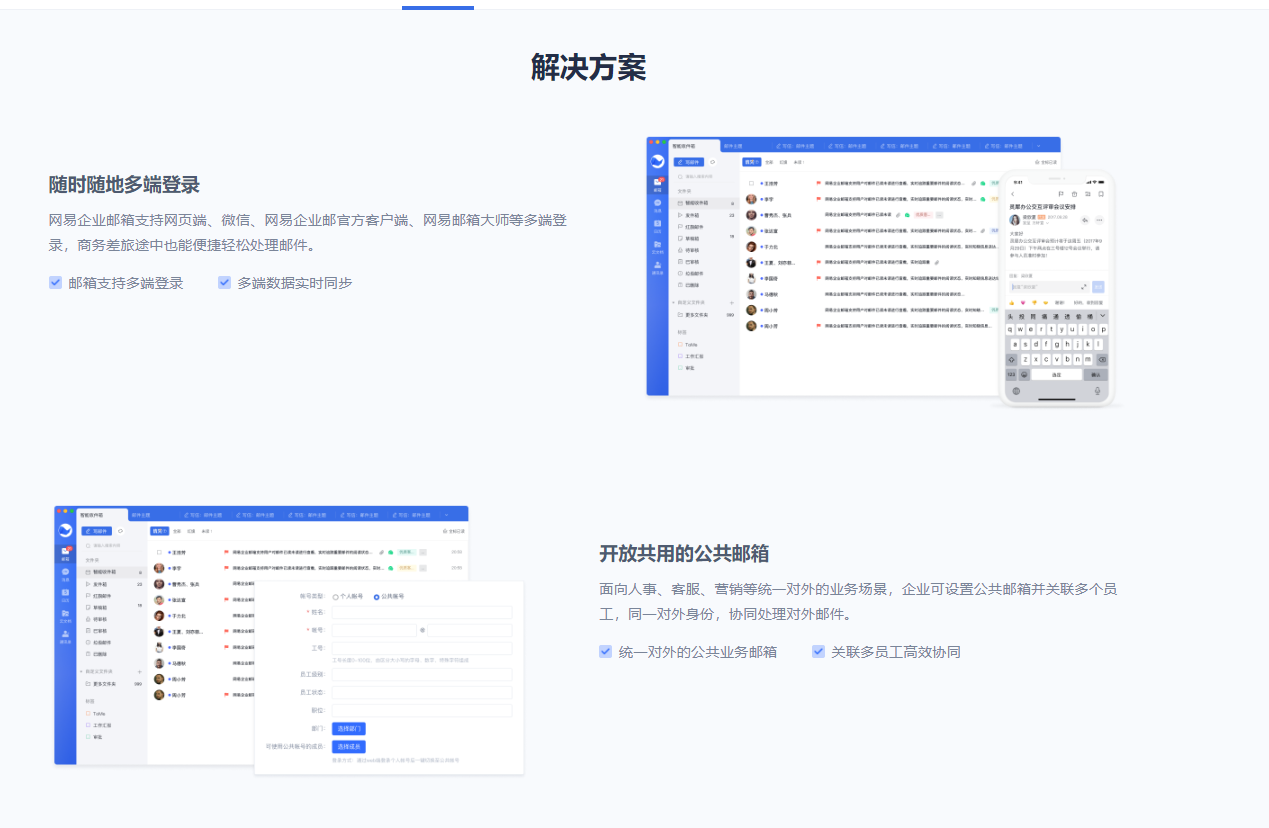Collapse keyboard candidates chevron in phone mockup

coord(1103,316)
